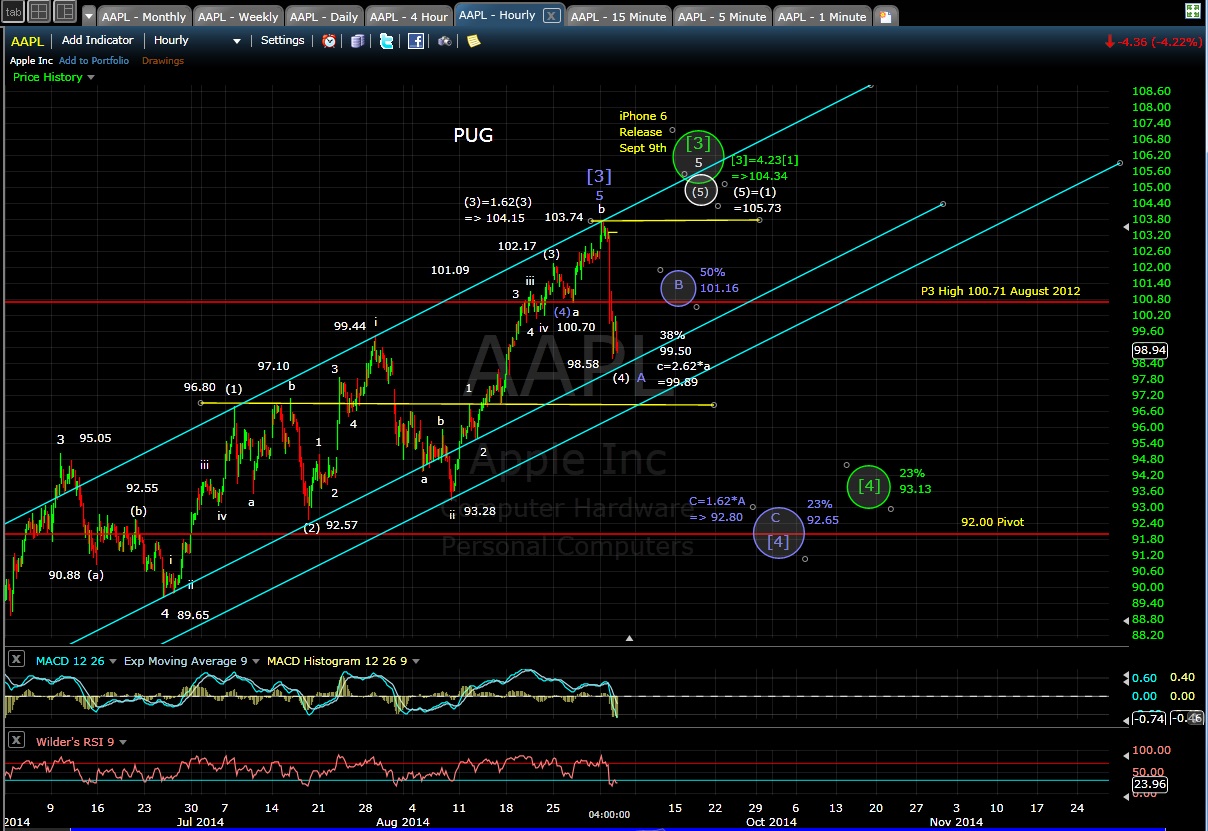The width and height of the screenshot is (1208, 831).
Task: Click the white (5) circle annotation
Action: click(701, 189)
